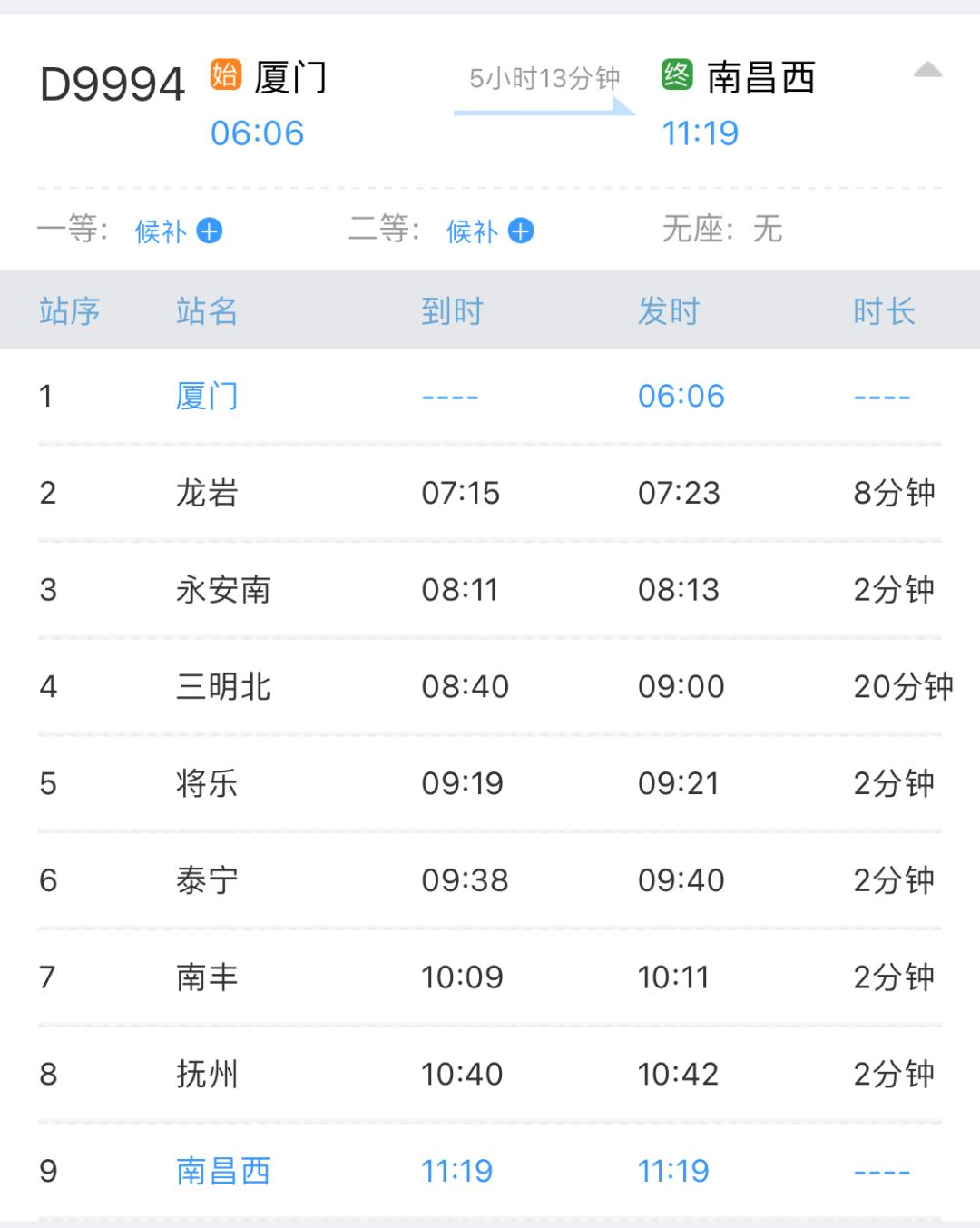
Task: Collapse the D9994 timetable with the arrow
Action: tap(927, 71)
